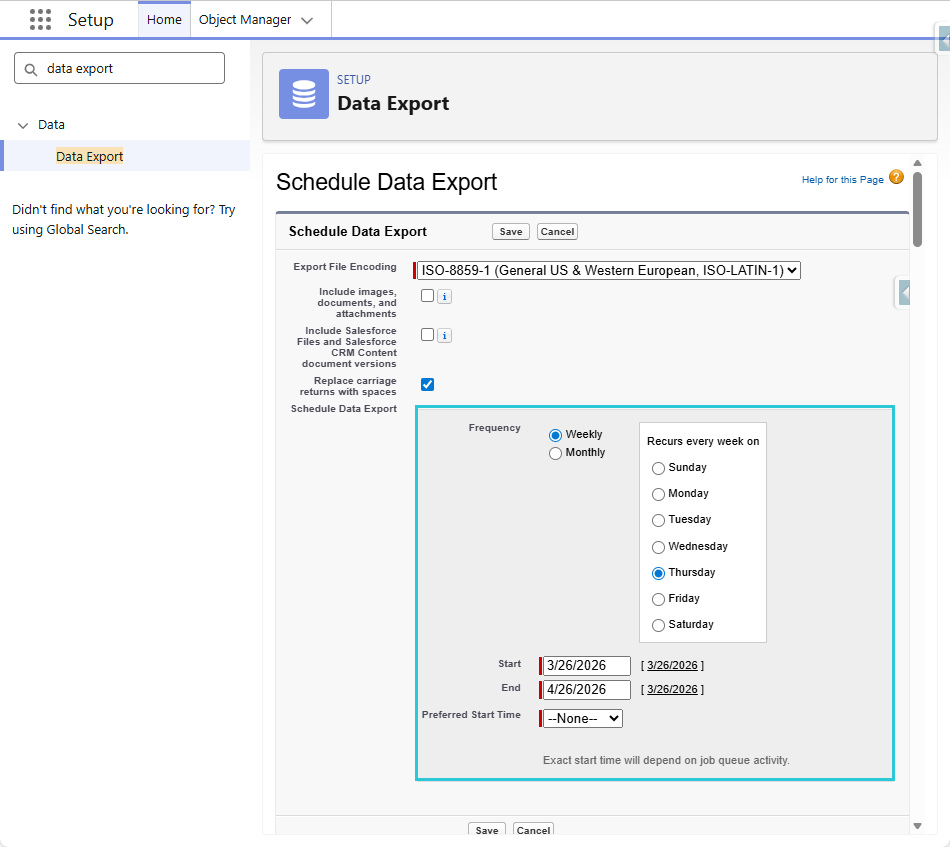Click the 'Recurs every week on' heading

point(703,441)
